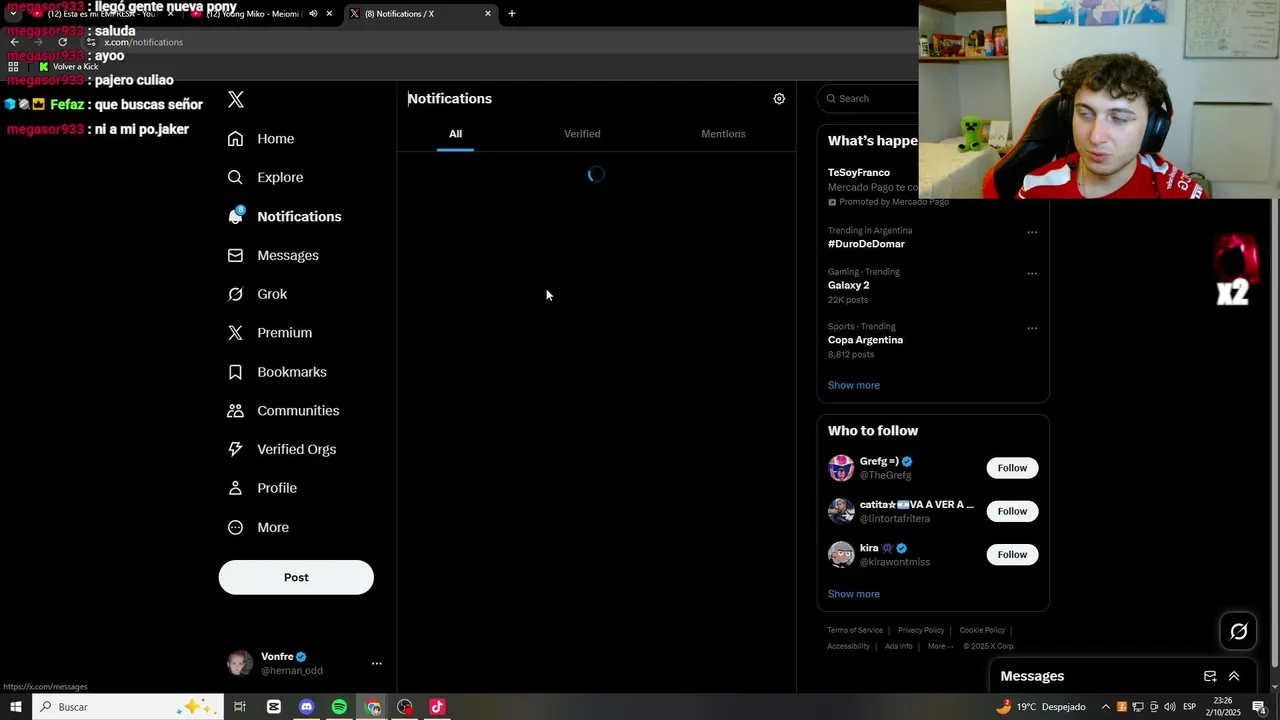The image size is (1280, 720).
Task: Open Bookmarks in the sidebar
Action: coord(277,371)
